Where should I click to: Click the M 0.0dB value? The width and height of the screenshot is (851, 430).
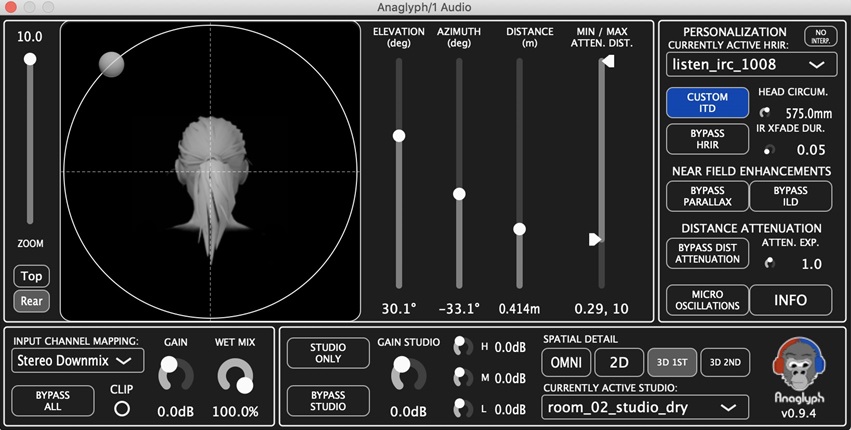(x=510, y=378)
